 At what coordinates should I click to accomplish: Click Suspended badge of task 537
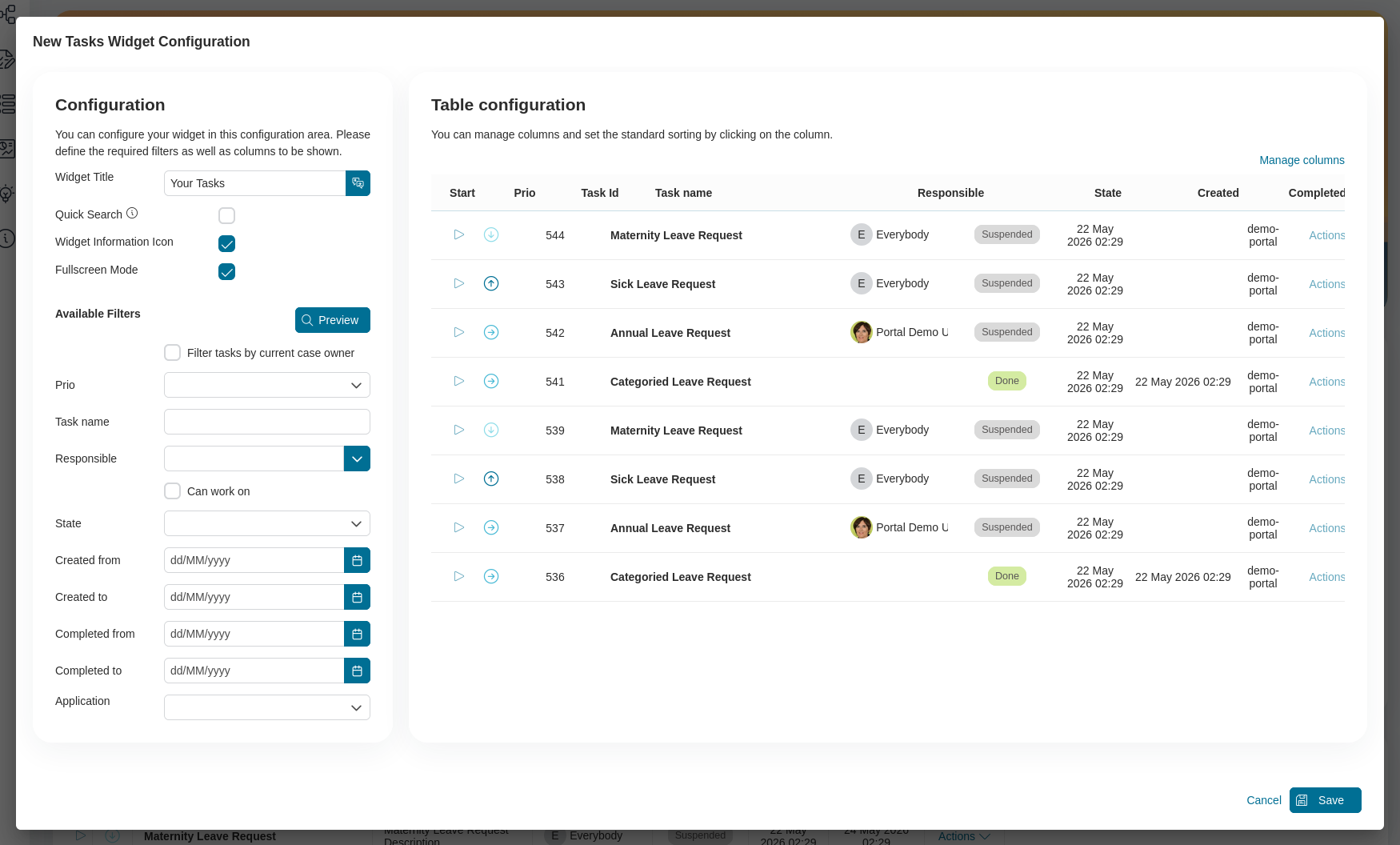pyautogui.click(x=1007, y=527)
